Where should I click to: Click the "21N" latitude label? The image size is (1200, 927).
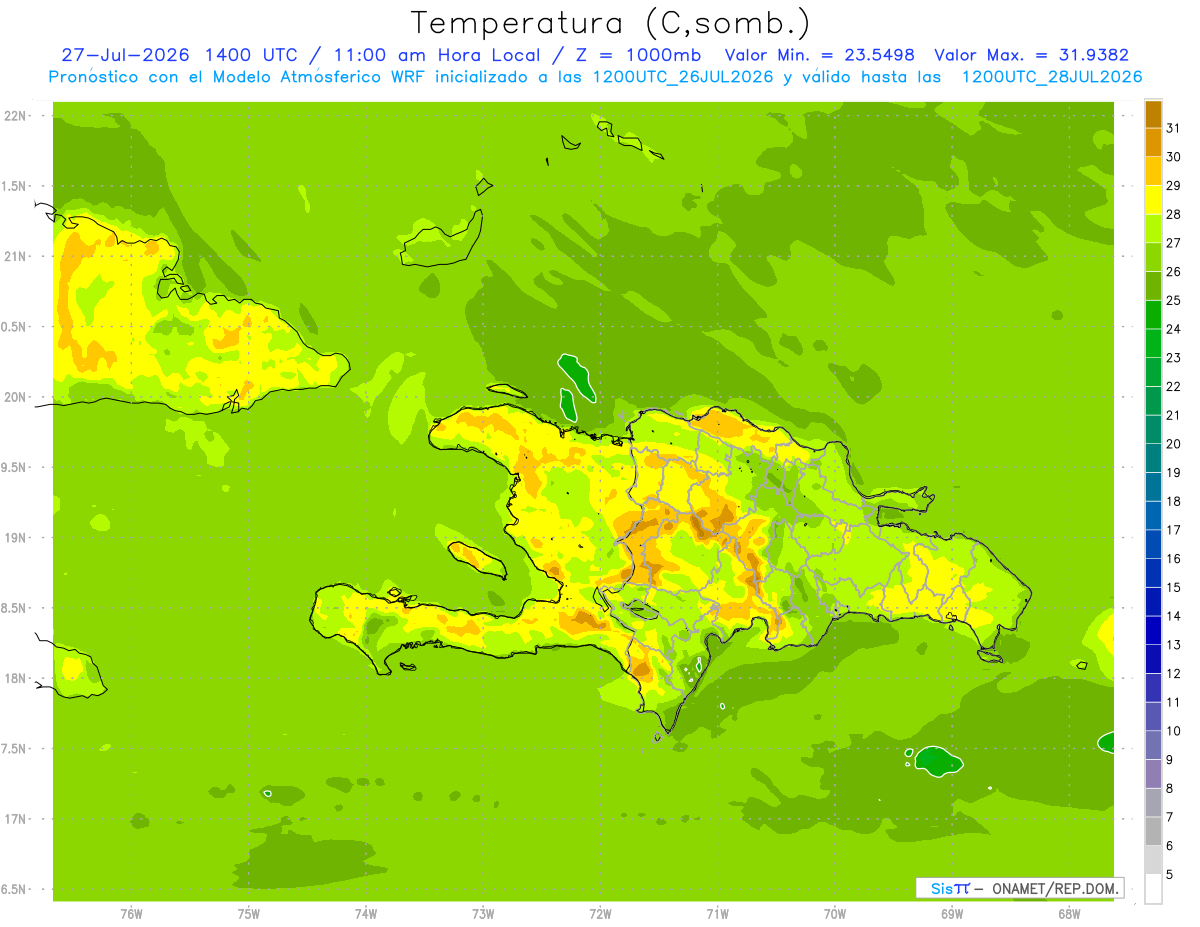click(16, 256)
